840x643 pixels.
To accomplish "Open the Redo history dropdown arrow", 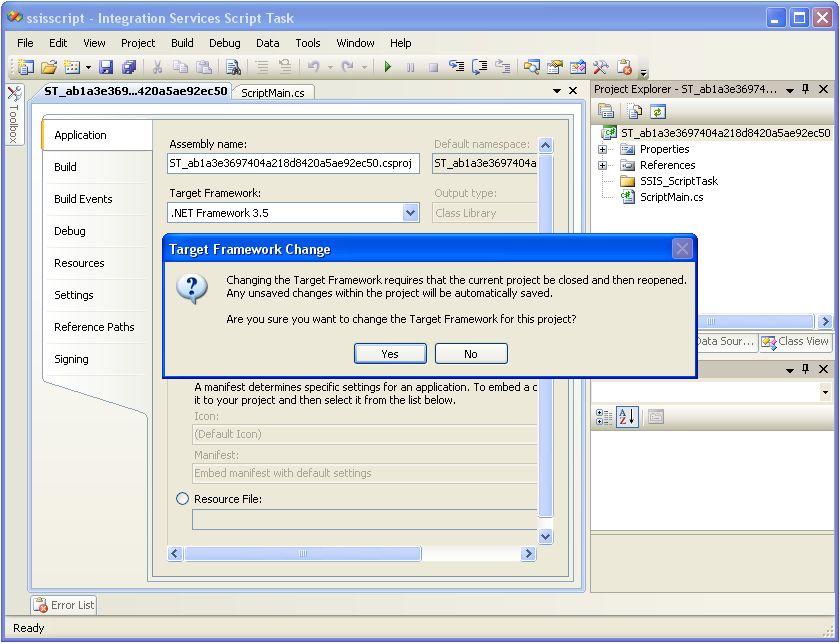I will click(x=364, y=67).
